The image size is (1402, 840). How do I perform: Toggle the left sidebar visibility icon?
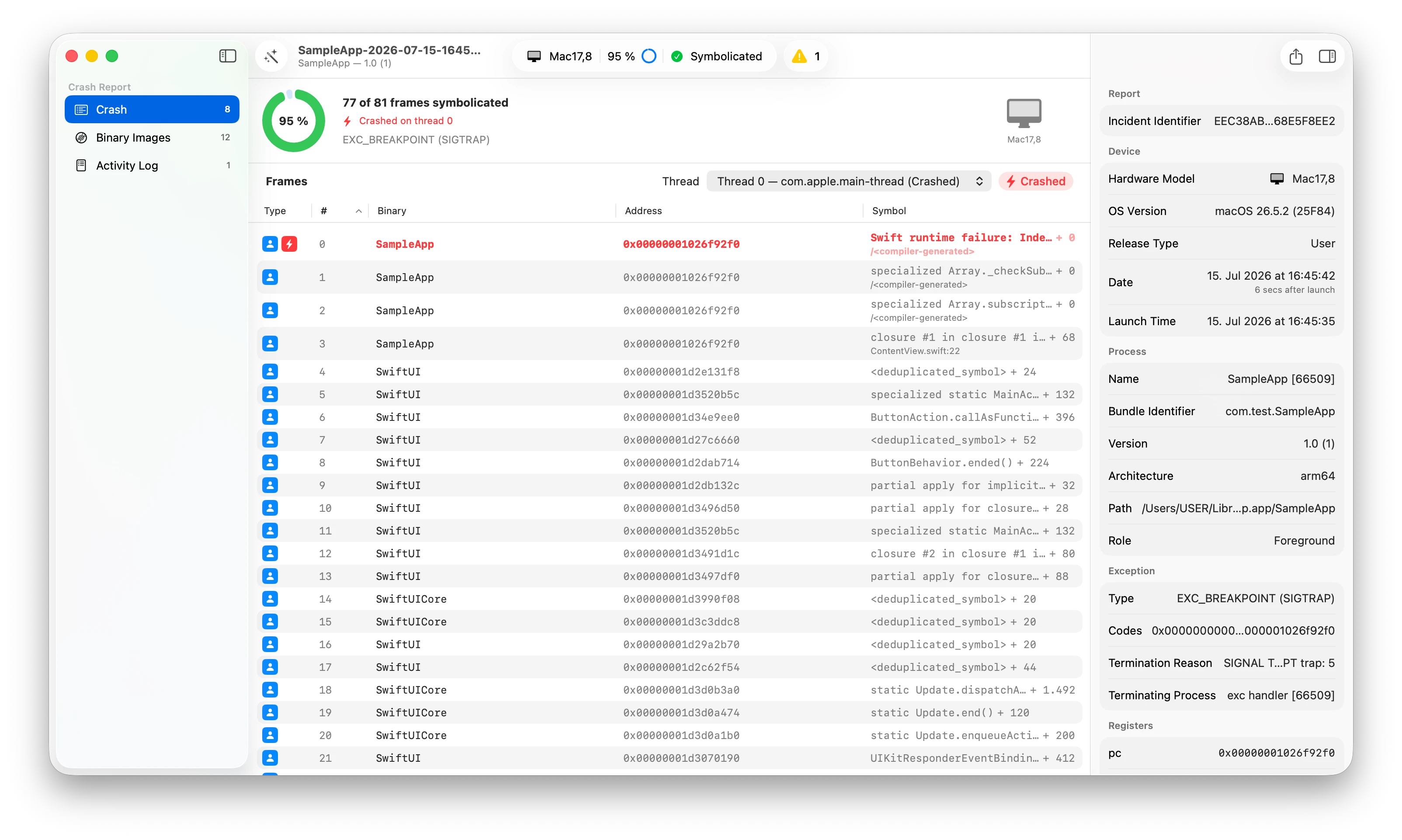(x=228, y=56)
